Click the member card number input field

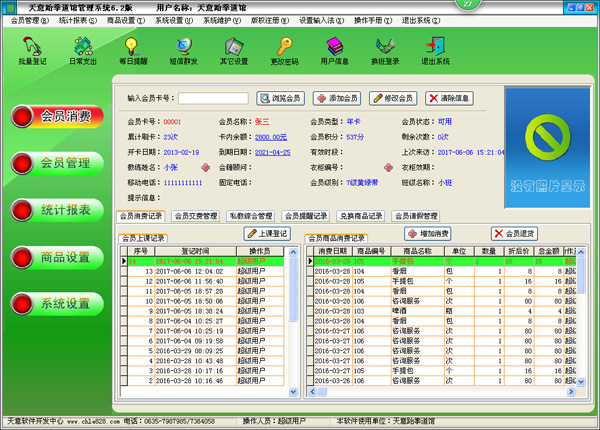(x=215, y=98)
